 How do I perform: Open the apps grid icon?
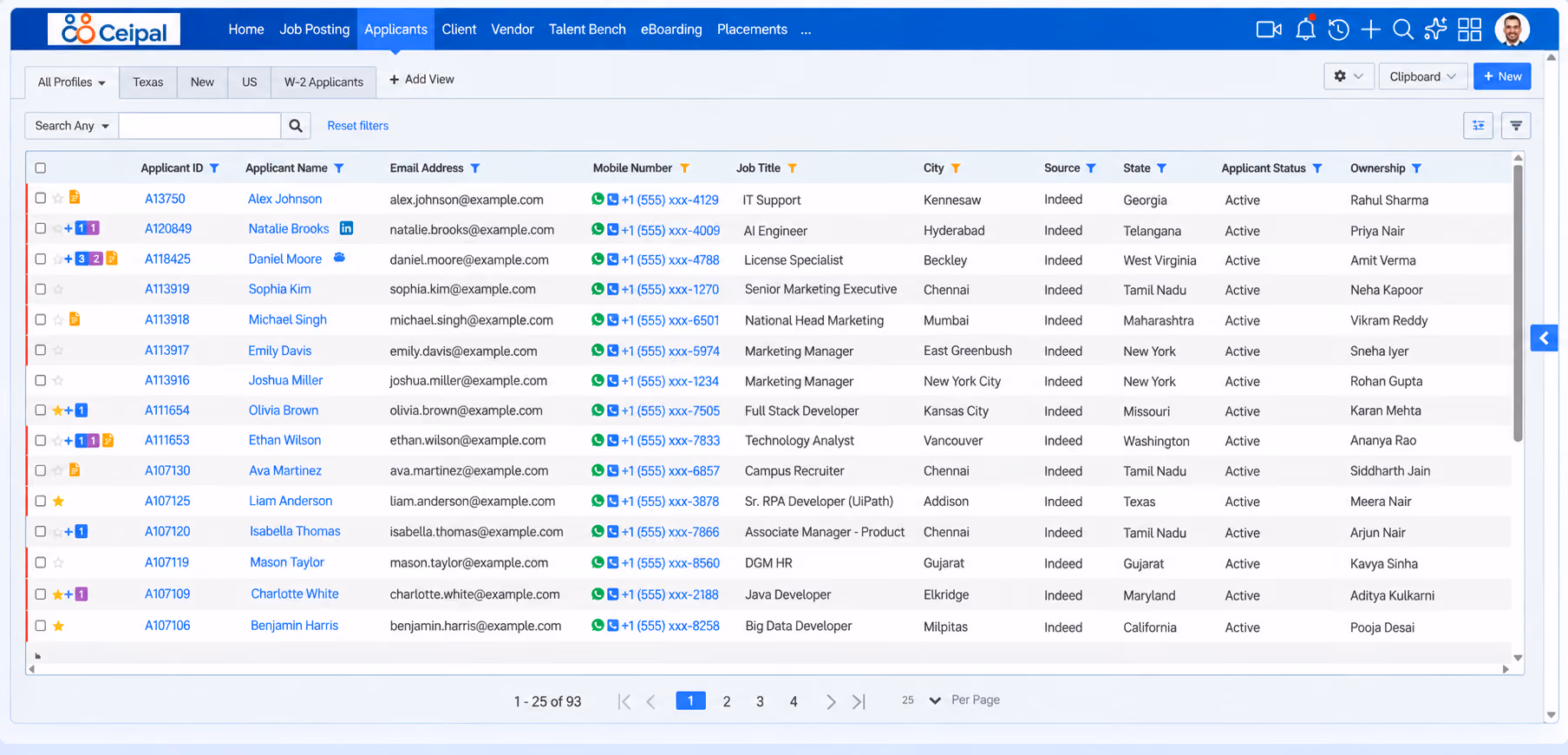(x=1469, y=30)
